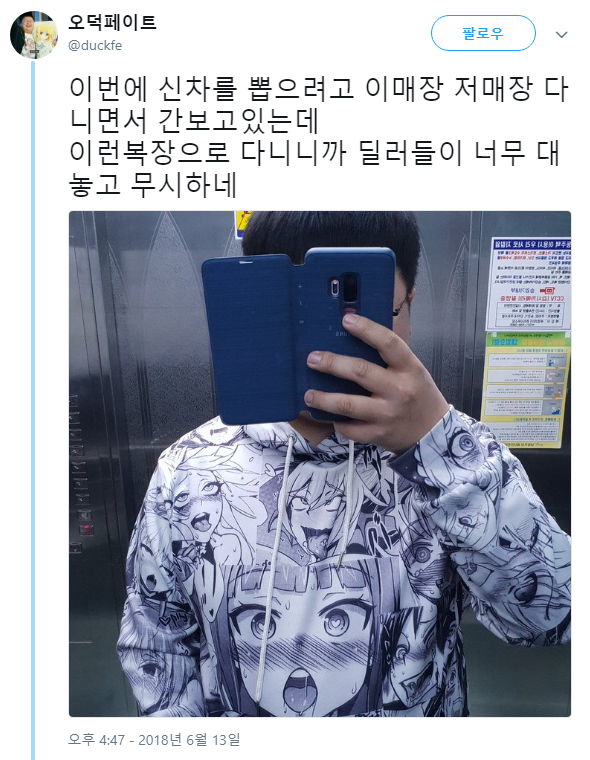This screenshot has width=590, height=760.
Task: Click the tweet line starting 이런복장으로
Action: click(315, 153)
